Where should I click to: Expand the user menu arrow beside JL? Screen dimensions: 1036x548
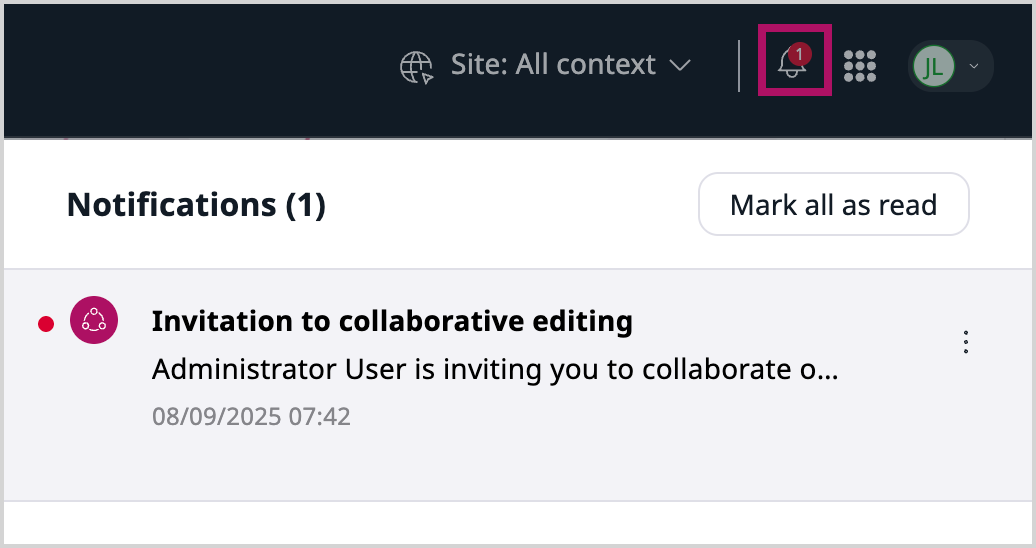[974, 66]
